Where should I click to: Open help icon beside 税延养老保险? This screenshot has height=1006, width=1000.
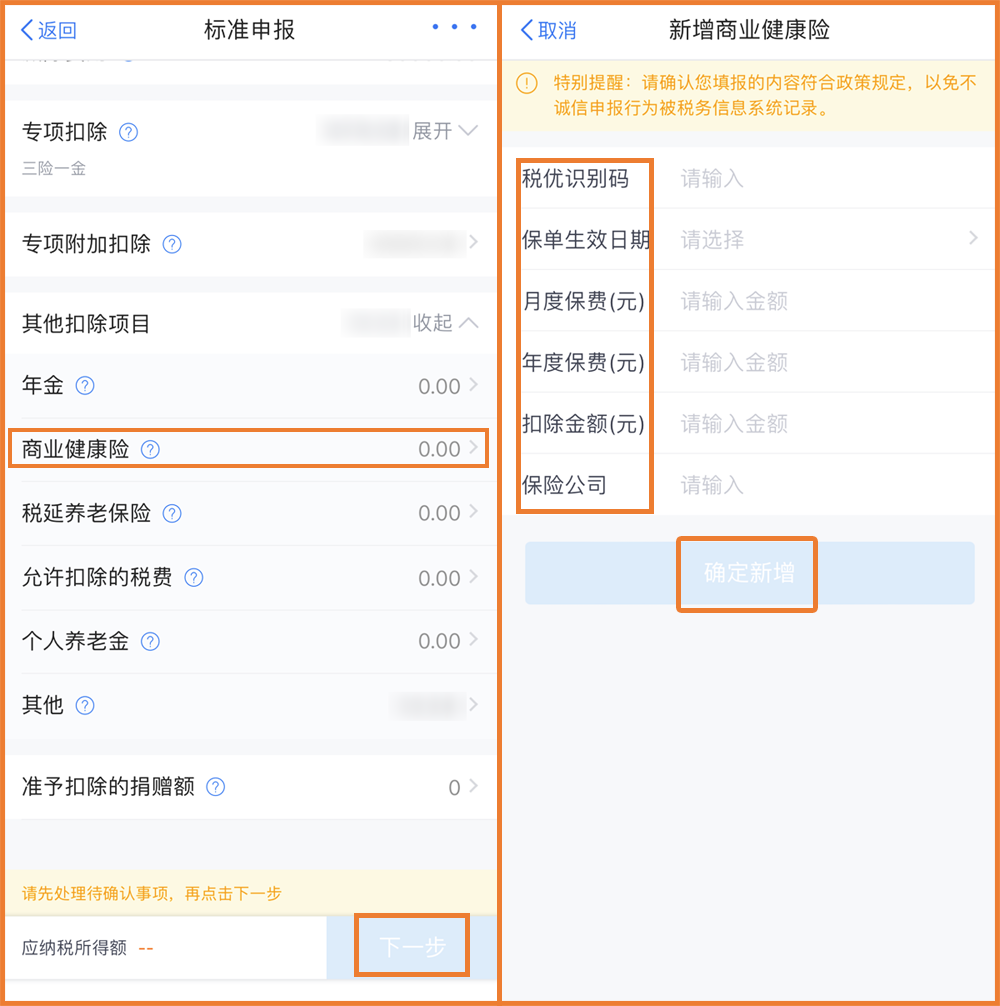(172, 513)
